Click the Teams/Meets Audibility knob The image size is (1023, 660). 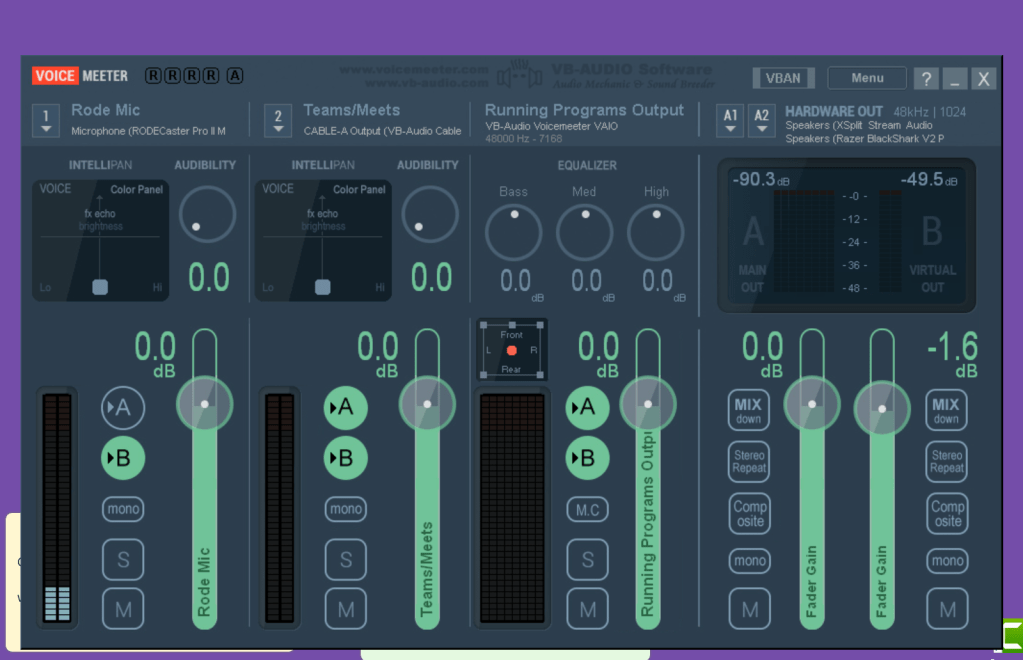tap(430, 214)
